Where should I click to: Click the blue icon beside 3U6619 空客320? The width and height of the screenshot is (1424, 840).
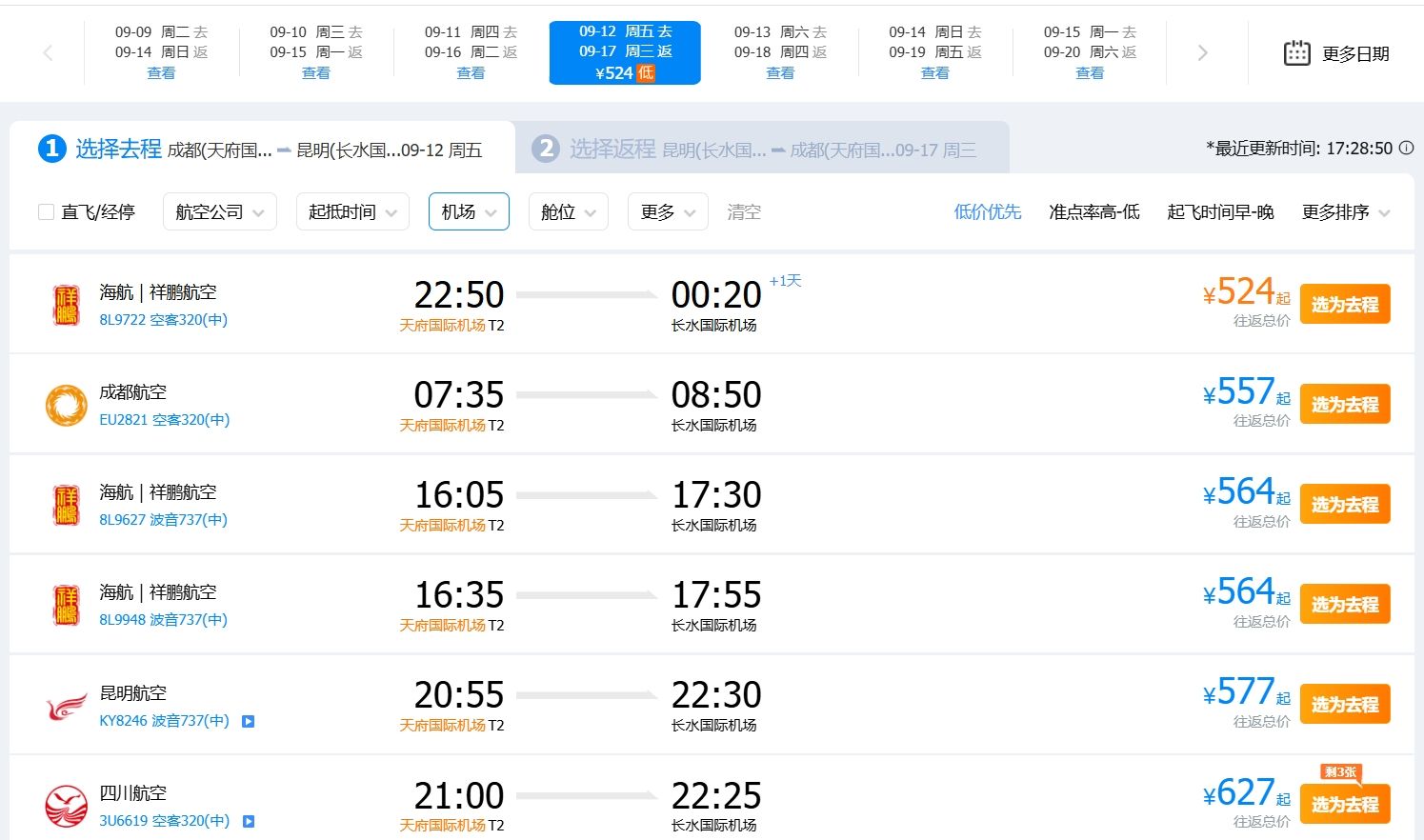click(x=248, y=821)
